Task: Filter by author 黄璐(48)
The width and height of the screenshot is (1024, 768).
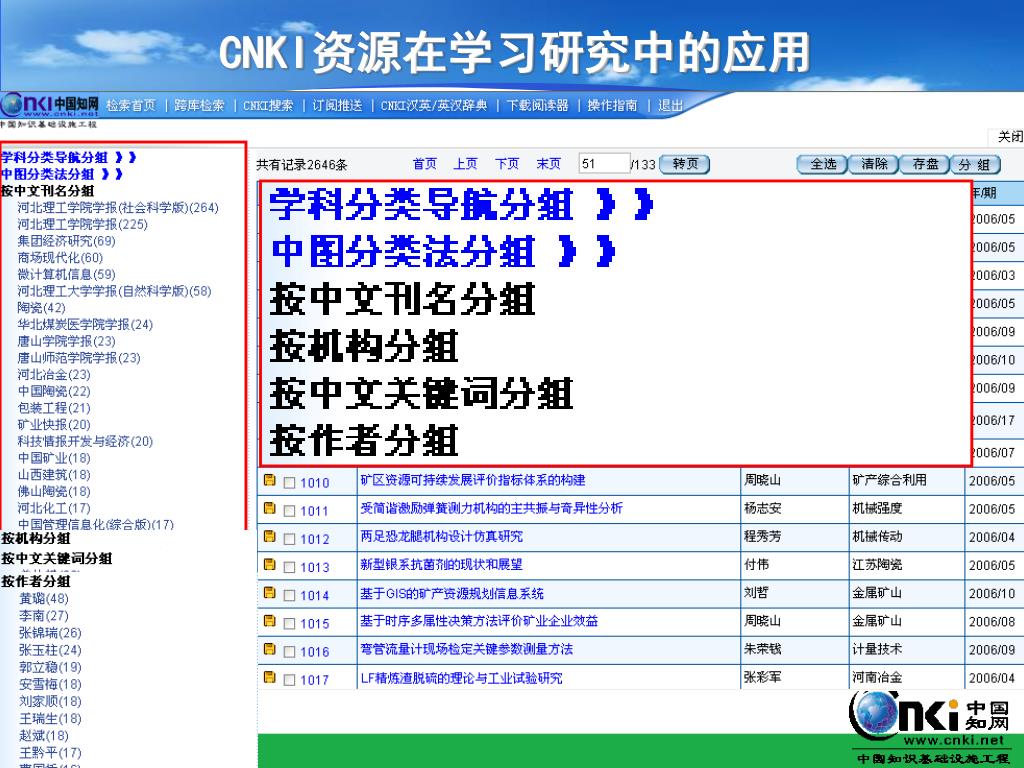Action: pyautogui.click(x=44, y=599)
